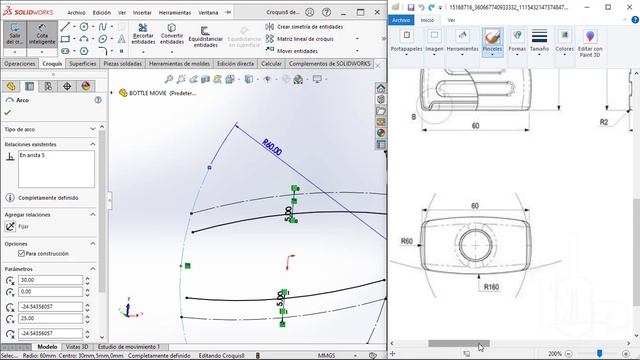Select the Polygon sketch tool

[x=84, y=51]
